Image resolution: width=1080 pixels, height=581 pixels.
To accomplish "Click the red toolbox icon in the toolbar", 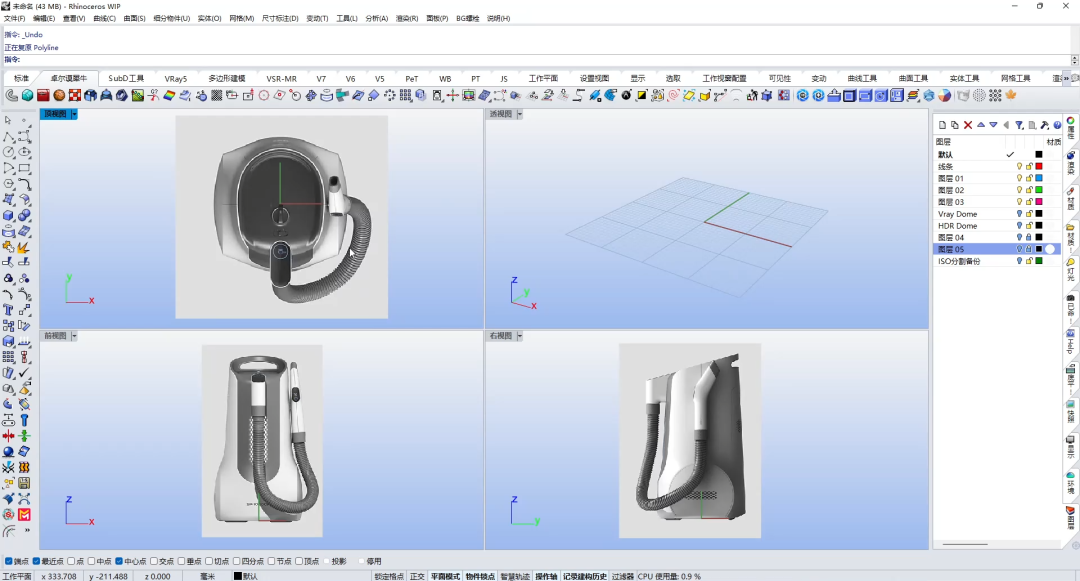I will 43,95.
